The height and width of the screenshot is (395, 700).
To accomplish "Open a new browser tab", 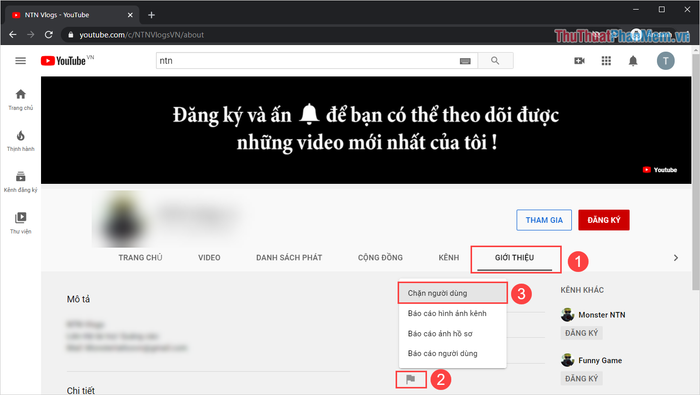I will (151, 15).
